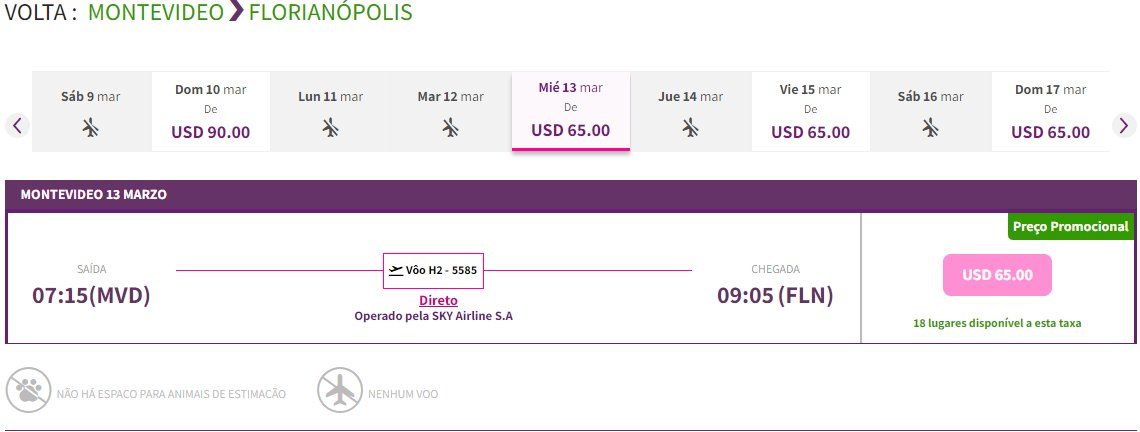Click no-flight plane icon under Mar 12 mar
1140x432 pixels.
450,128
